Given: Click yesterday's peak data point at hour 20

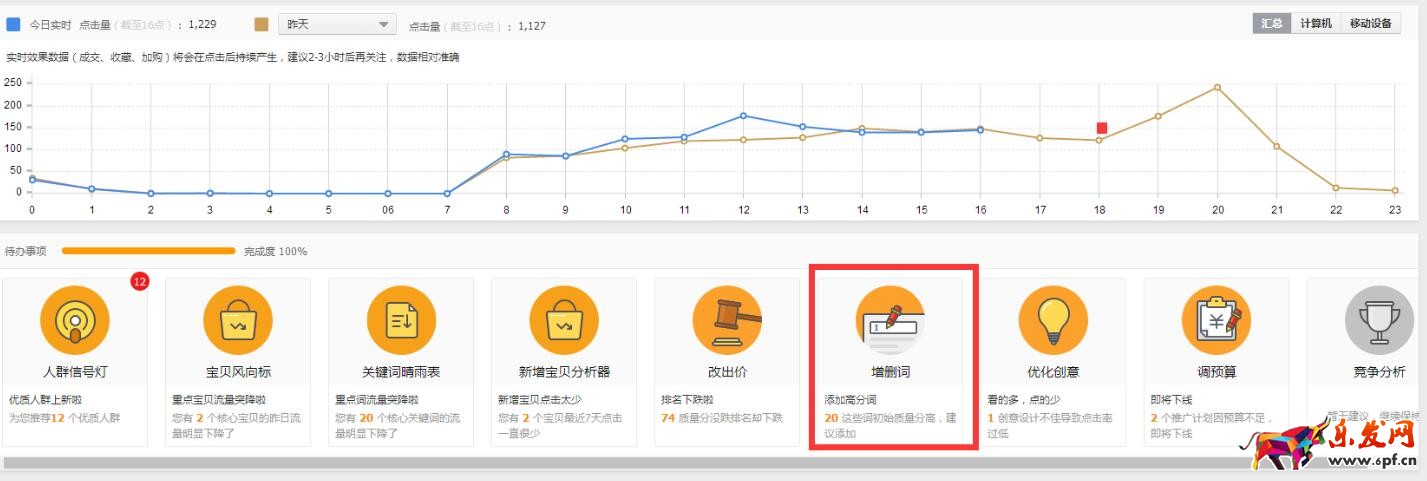Looking at the screenshot, I should click(x=1217, y=87).
